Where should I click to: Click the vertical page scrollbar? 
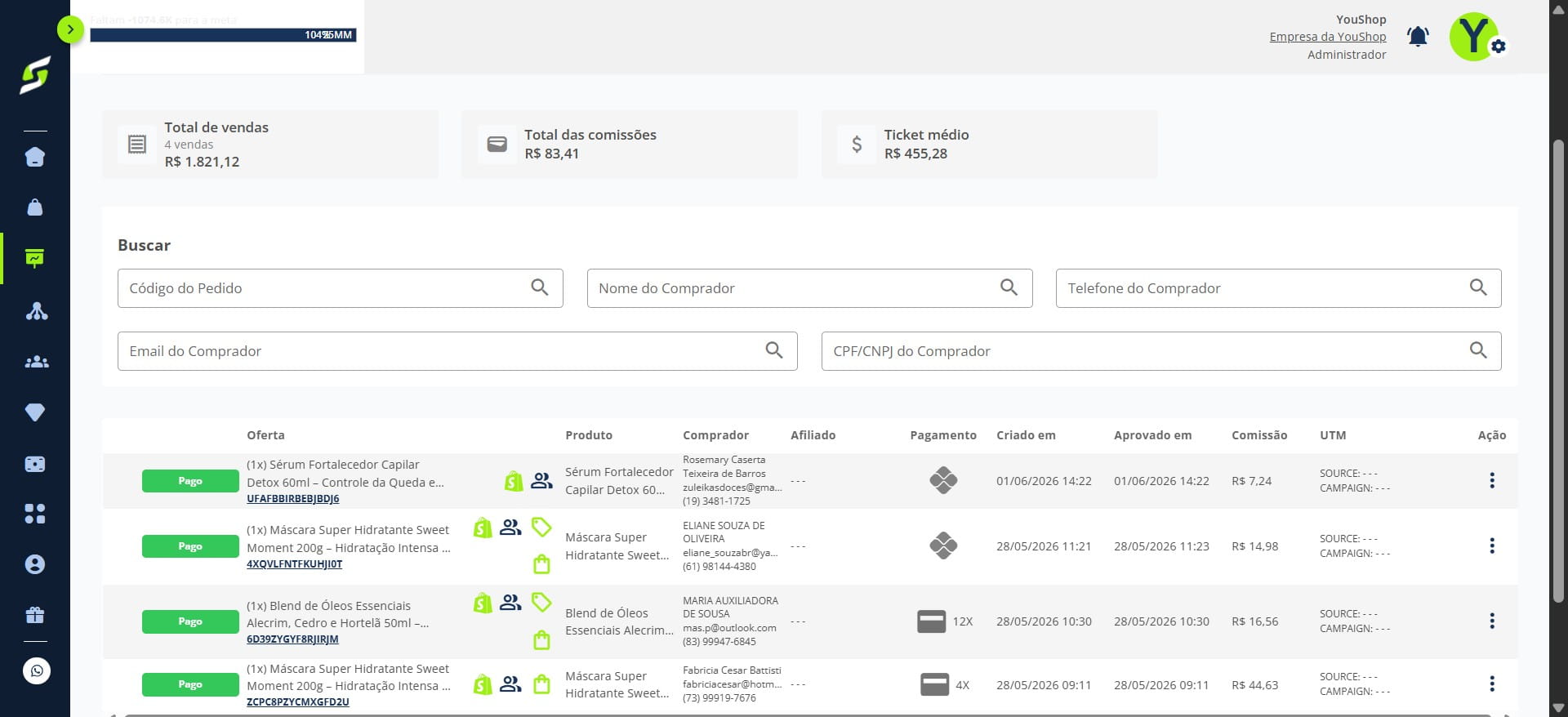point(1558,371)
